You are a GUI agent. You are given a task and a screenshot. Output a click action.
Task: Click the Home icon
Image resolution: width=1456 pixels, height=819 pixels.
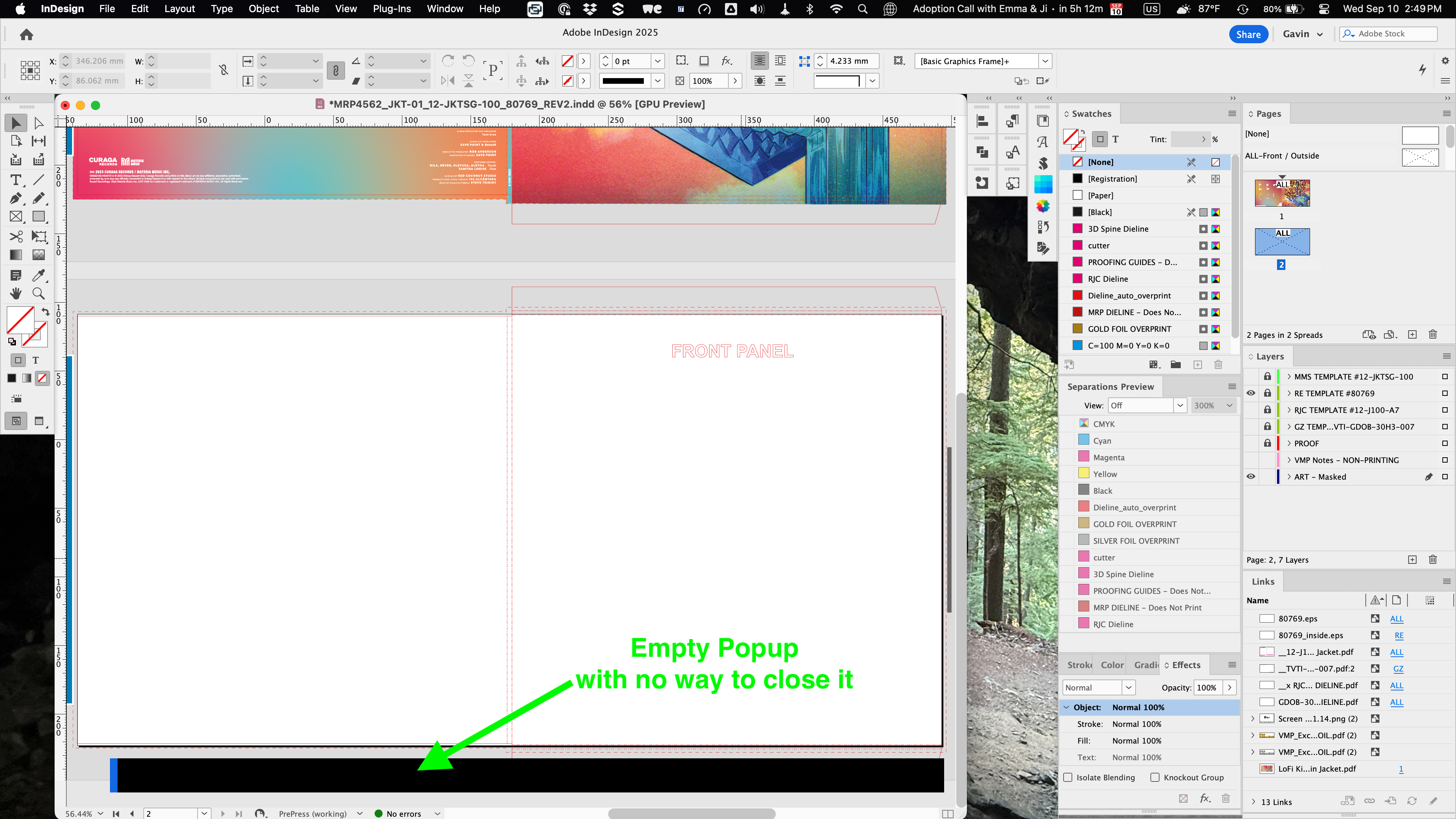26,35
